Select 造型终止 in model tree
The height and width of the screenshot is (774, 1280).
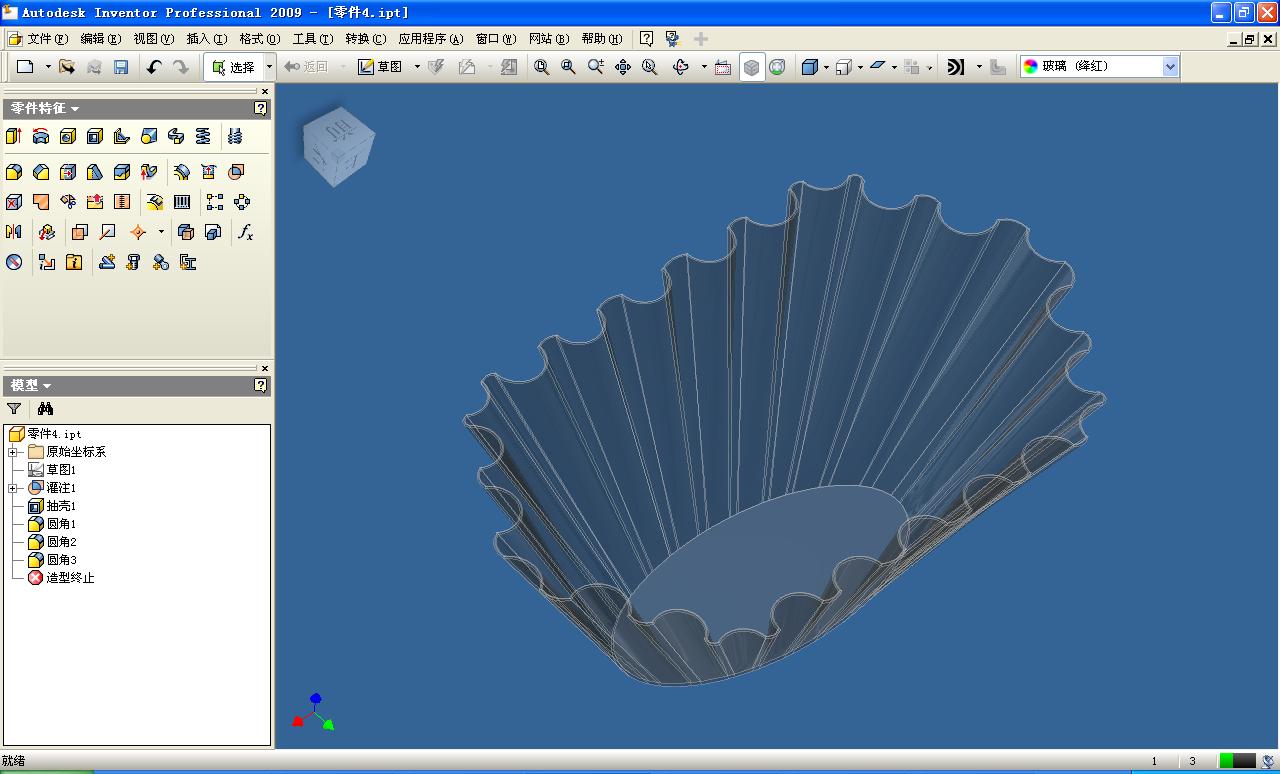tap(70, 578)
